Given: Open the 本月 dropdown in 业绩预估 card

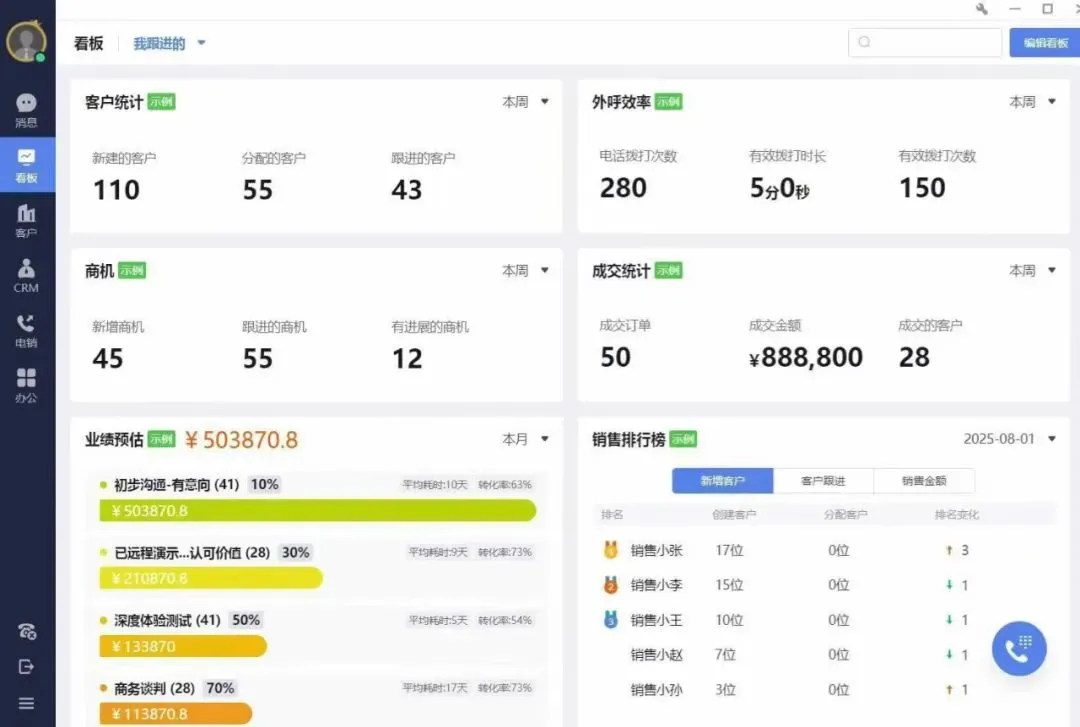Looking at the screenshot, I should click(x=525, y=438).
